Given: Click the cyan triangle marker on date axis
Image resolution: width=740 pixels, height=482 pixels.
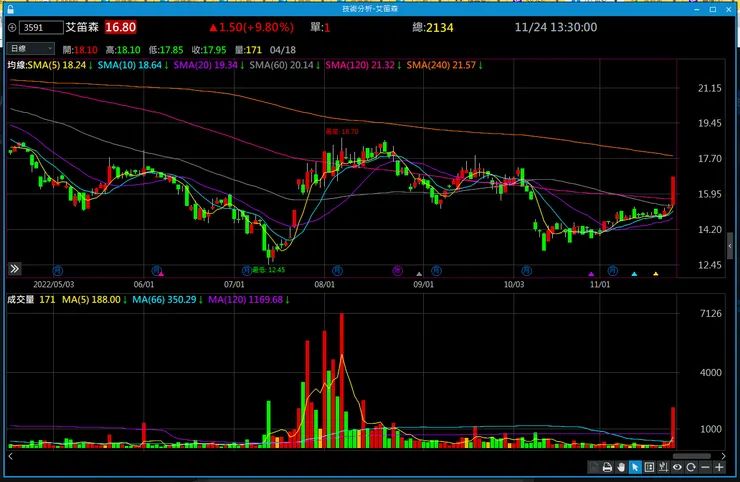Looking at the screenshot, I should point(634,274).
